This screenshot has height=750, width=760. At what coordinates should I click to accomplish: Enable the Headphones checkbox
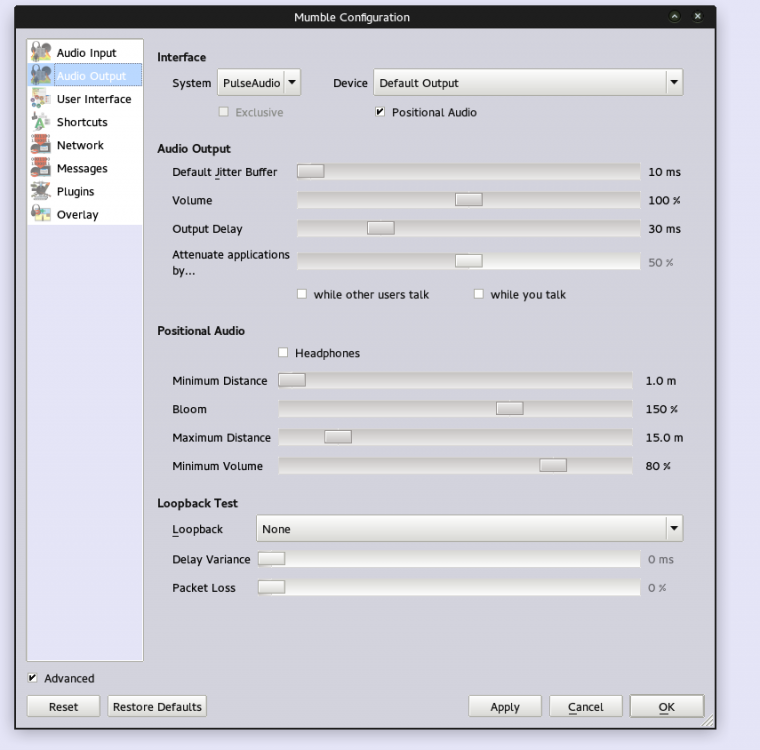click(x=283, y=353)
